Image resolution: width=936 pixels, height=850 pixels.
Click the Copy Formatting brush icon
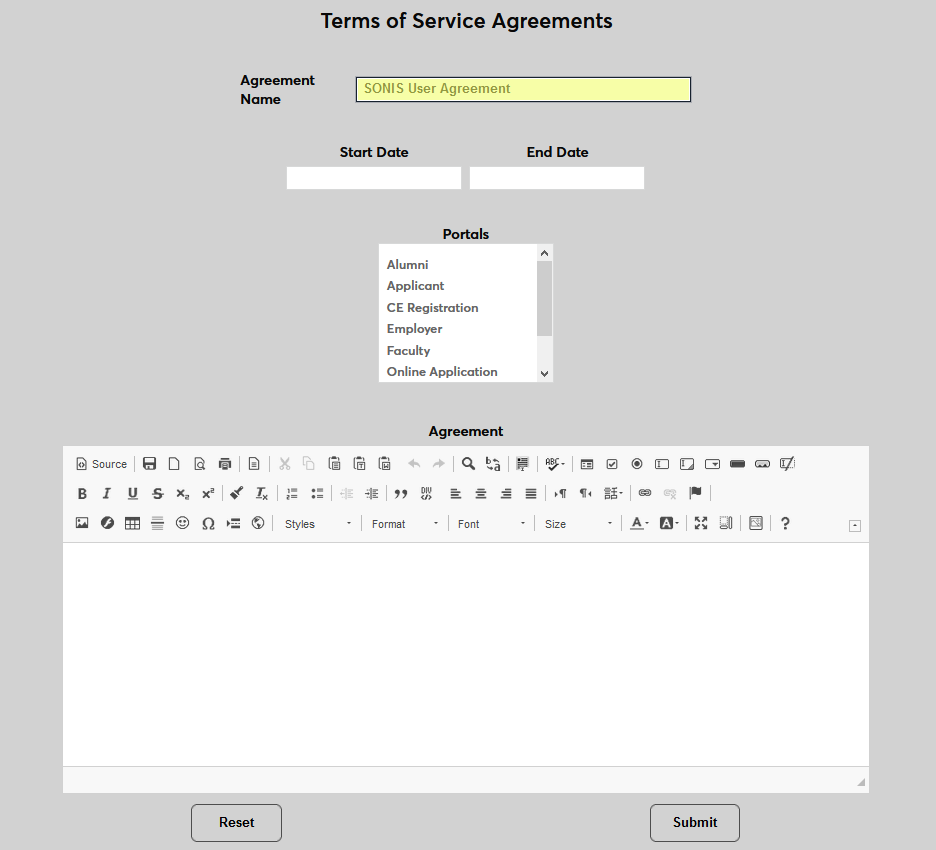(236, 494)
